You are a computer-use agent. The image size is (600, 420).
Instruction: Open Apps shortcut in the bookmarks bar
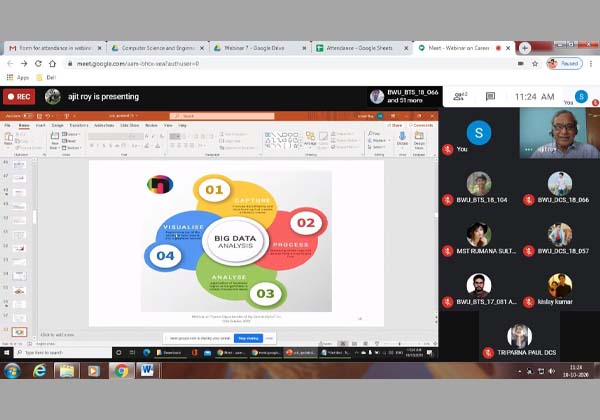pos(17,77)
